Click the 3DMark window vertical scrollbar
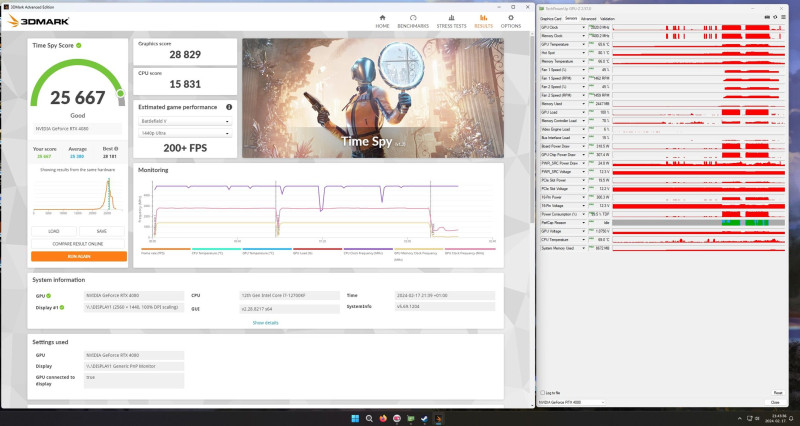The image size is (800, 426). coord(532,128)
